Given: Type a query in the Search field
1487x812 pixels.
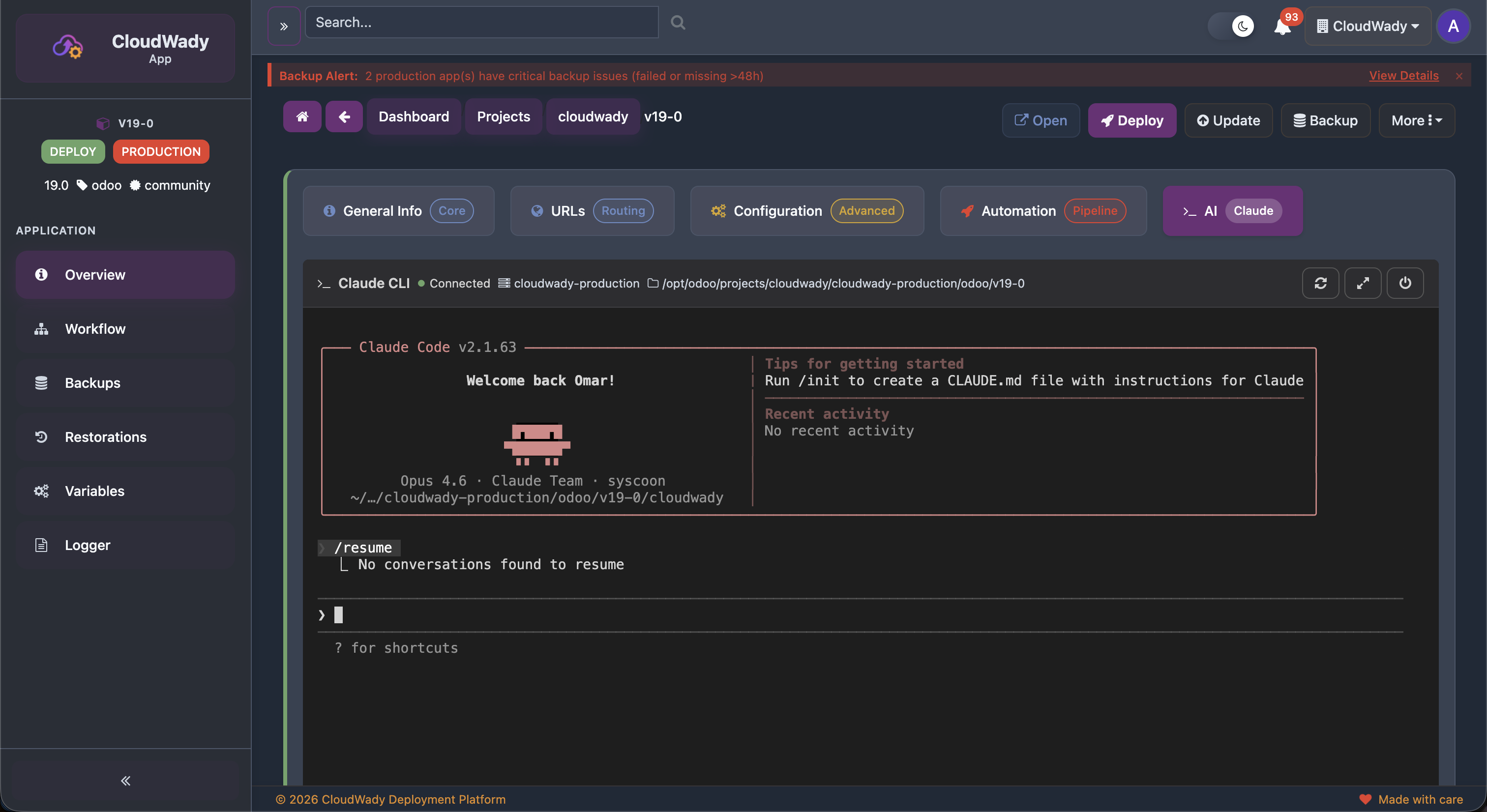Looking at the screenshot, I should (481, 22).
